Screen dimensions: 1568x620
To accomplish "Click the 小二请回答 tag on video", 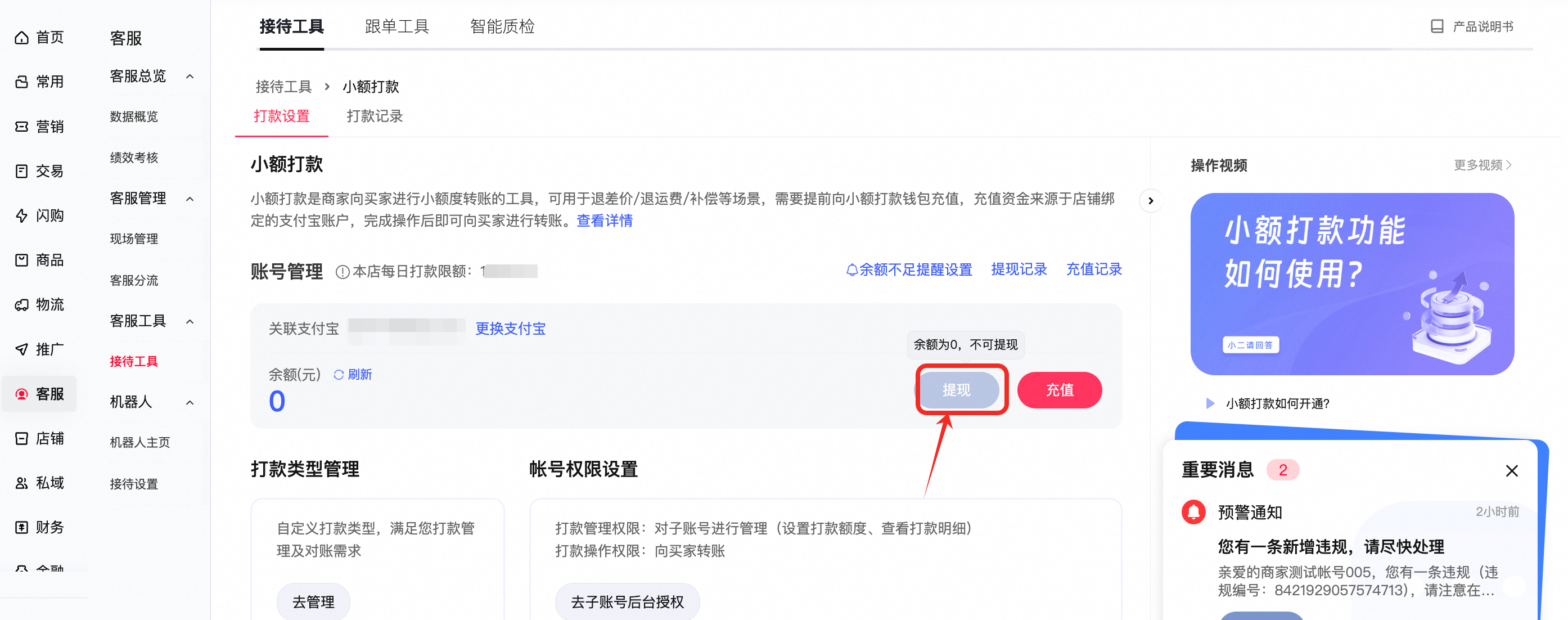I will pyautogui.click(x=1250, y=345).
